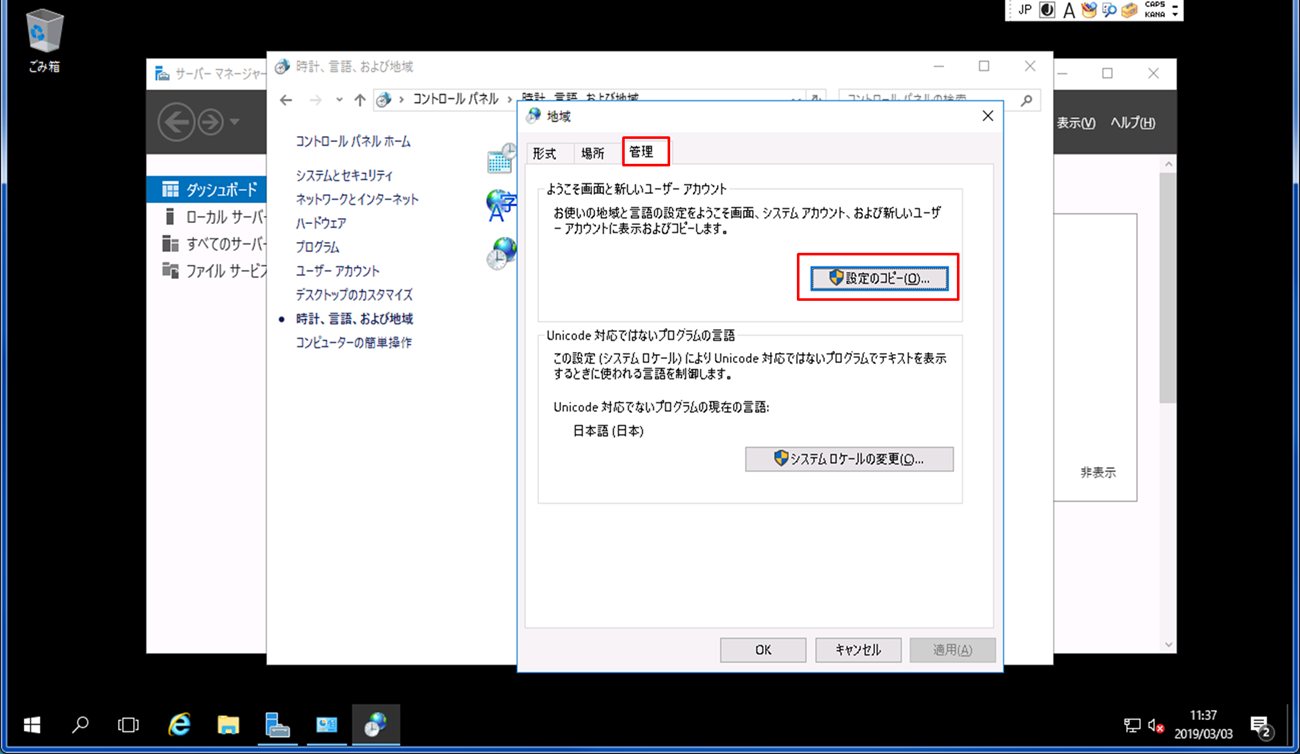Open the Start menu
This screenshot has height=754, width=1300.
[31, 724]
